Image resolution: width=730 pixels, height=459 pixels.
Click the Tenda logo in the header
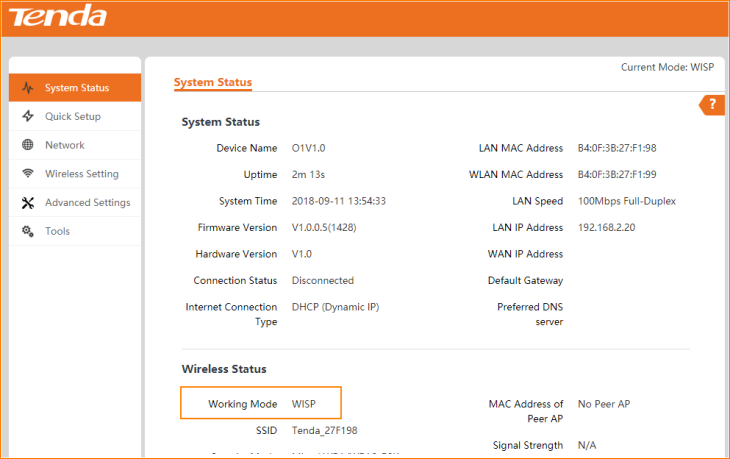click(58, 17)
